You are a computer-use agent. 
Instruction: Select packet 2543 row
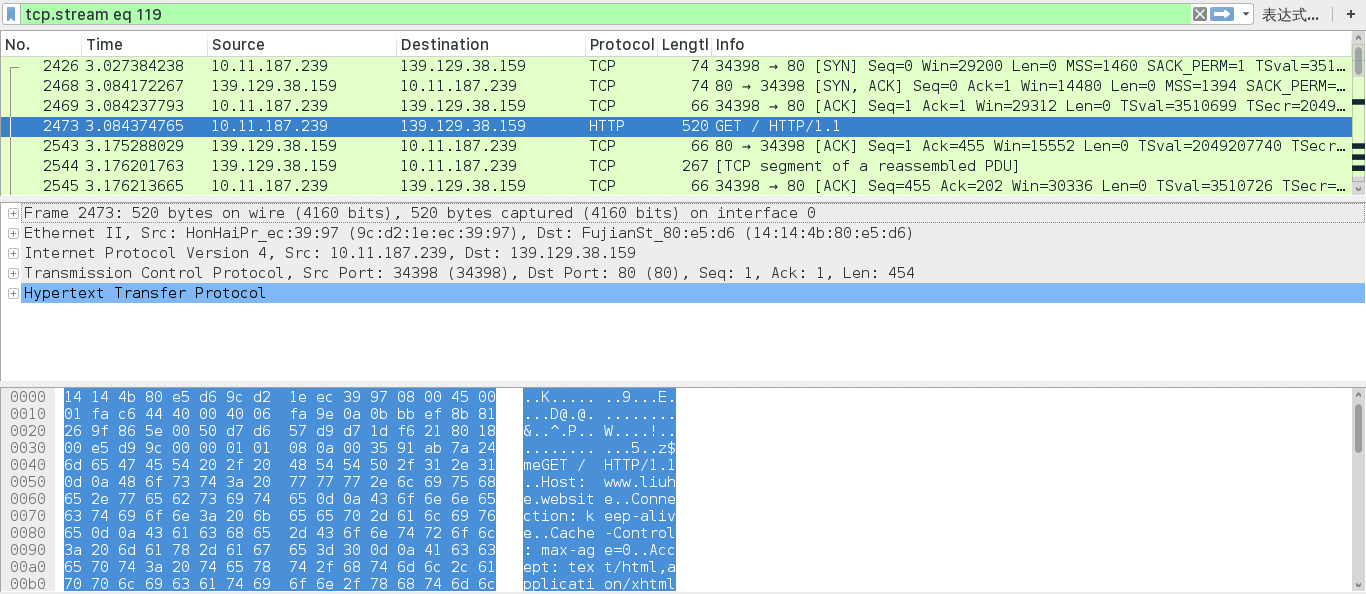tap(675, 146)
